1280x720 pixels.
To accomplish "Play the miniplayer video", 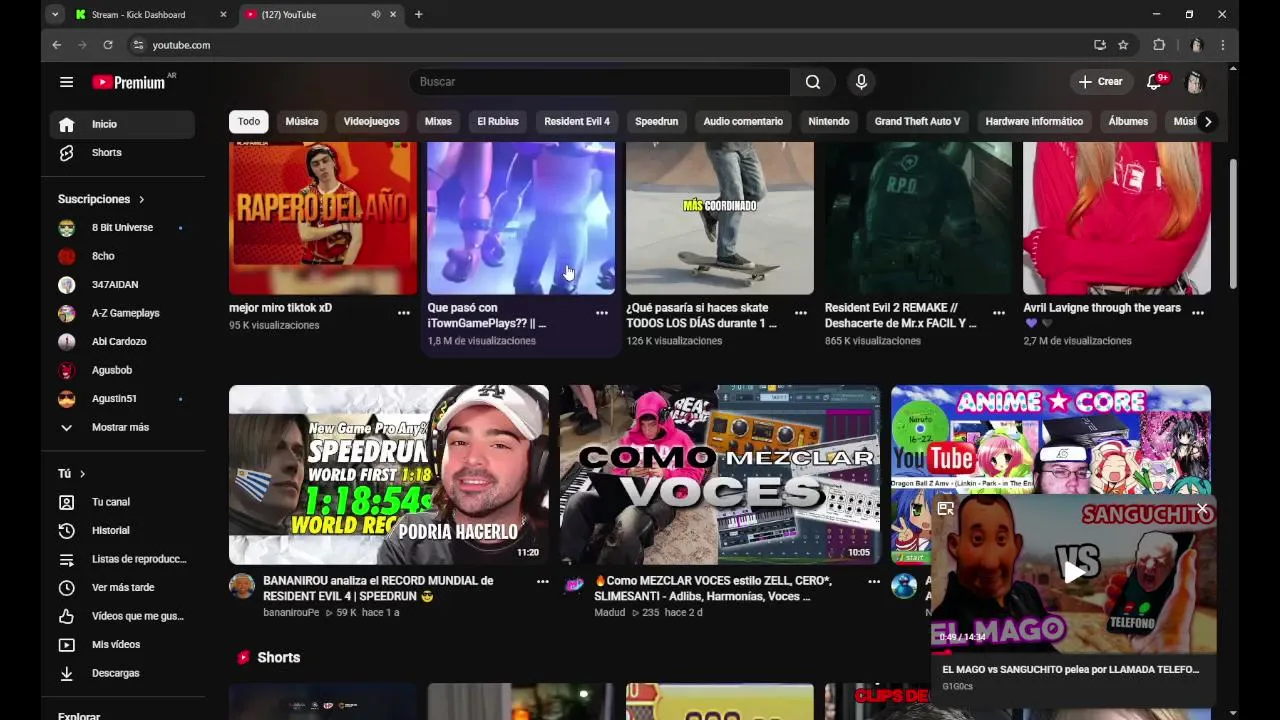I will coord(1074,572).
